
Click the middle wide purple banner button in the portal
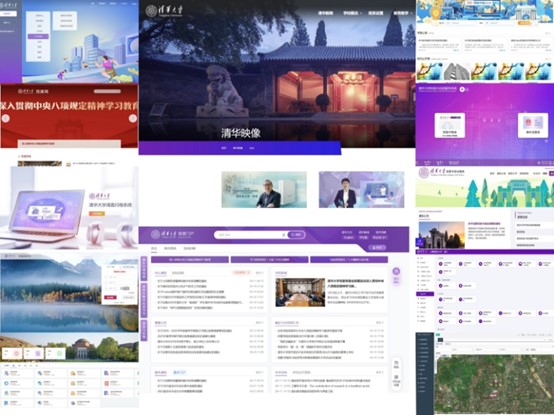[x=269, y=260]
